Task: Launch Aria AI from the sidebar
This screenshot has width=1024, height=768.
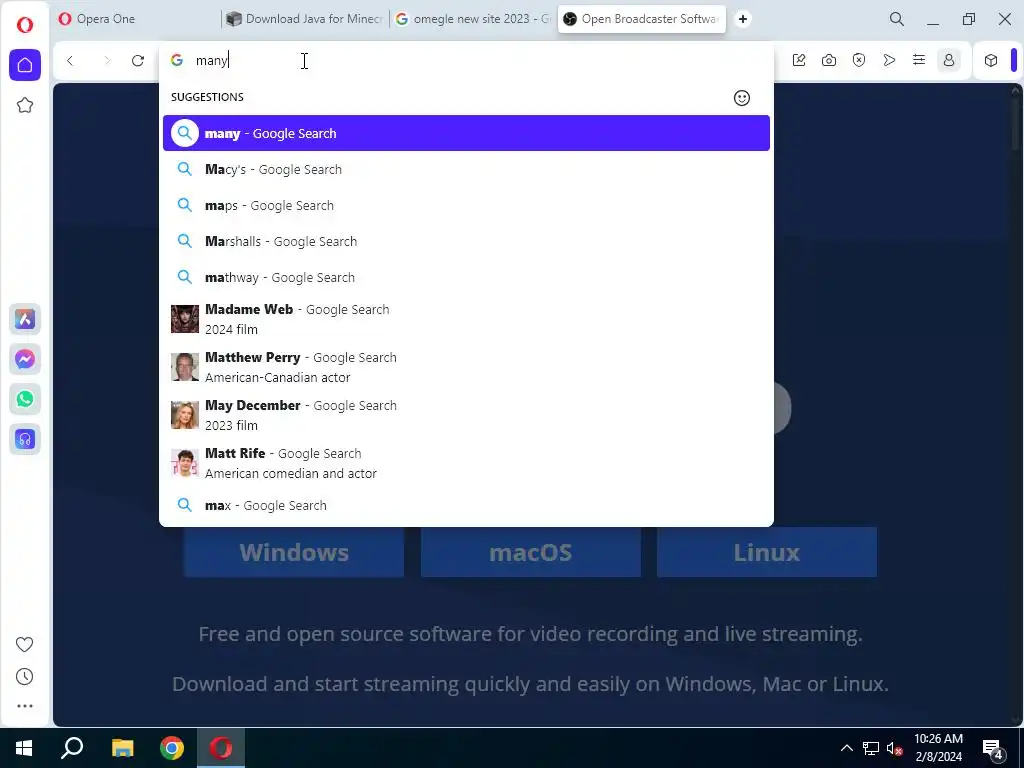Action: pos(25,319)
